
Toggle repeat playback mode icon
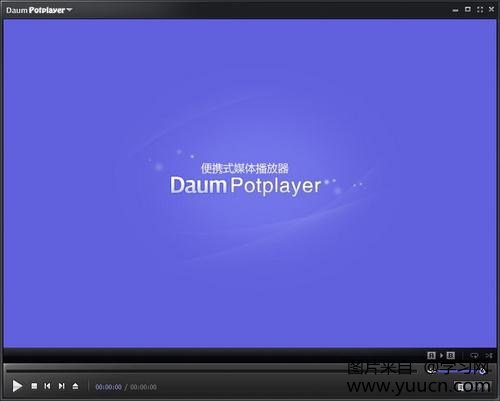click(474, 356)
